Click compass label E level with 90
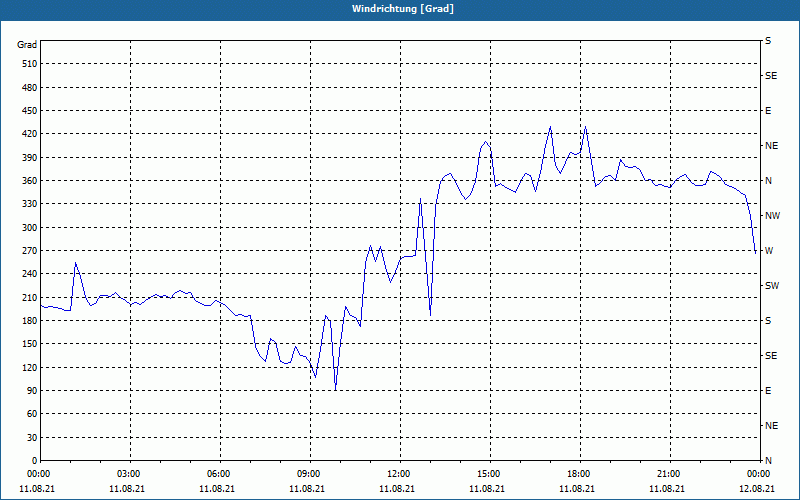This screenshot has height=500, width=800. (x=768, y=391)
